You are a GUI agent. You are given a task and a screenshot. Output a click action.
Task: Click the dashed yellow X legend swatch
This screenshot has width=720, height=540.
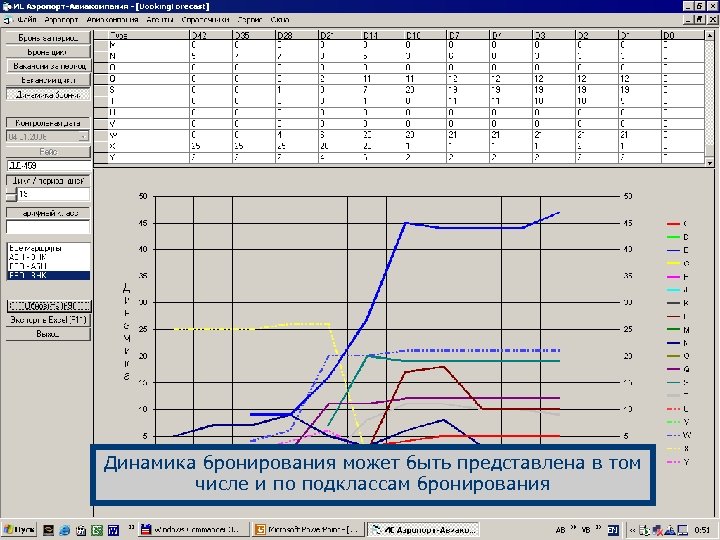[x=673, y=449]
